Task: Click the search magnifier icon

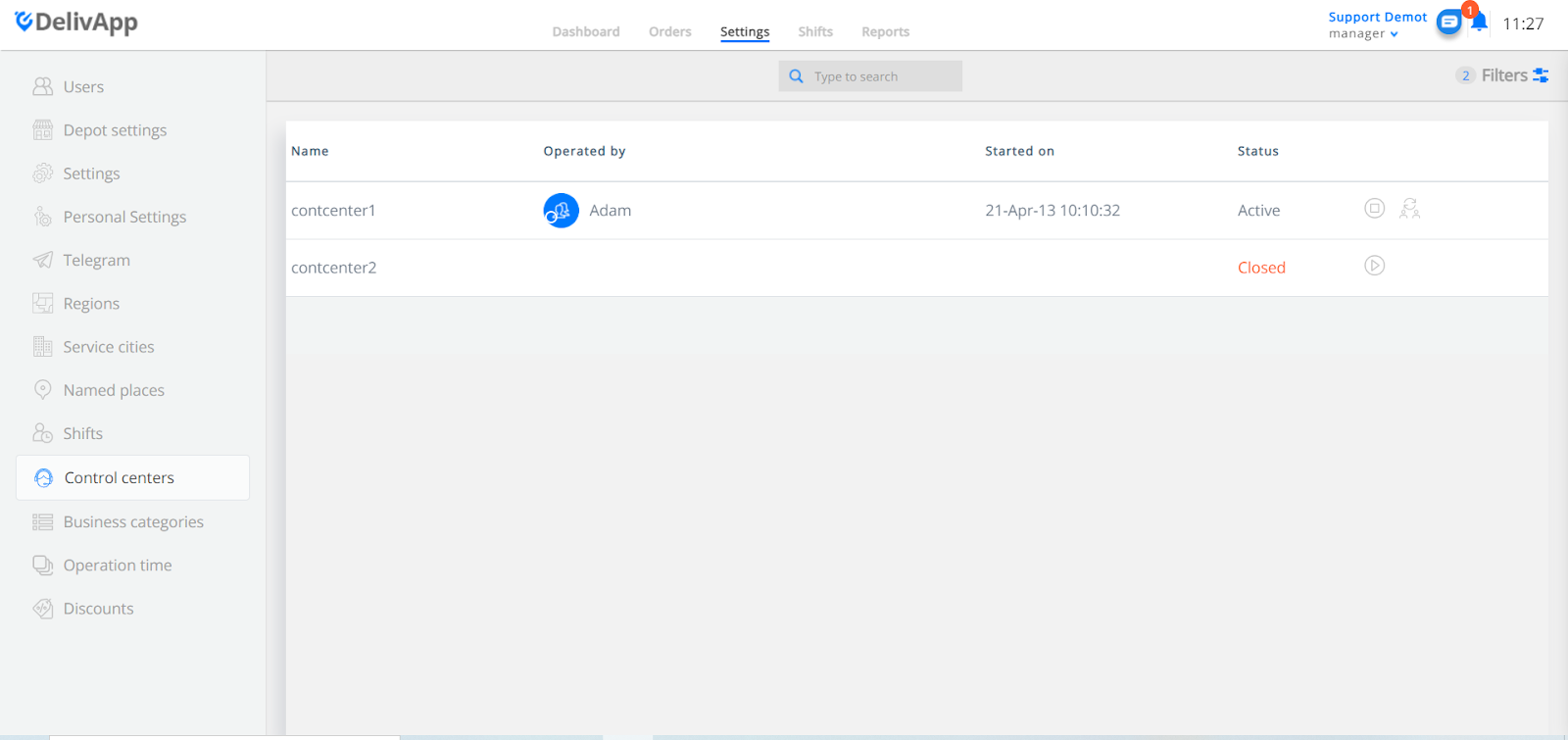Action: 796,76
